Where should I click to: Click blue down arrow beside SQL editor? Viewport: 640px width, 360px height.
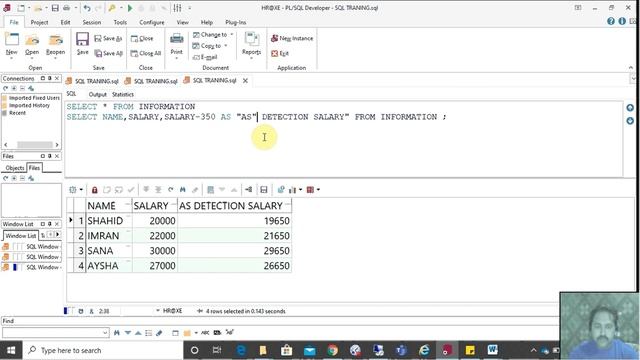pos(630,121)
